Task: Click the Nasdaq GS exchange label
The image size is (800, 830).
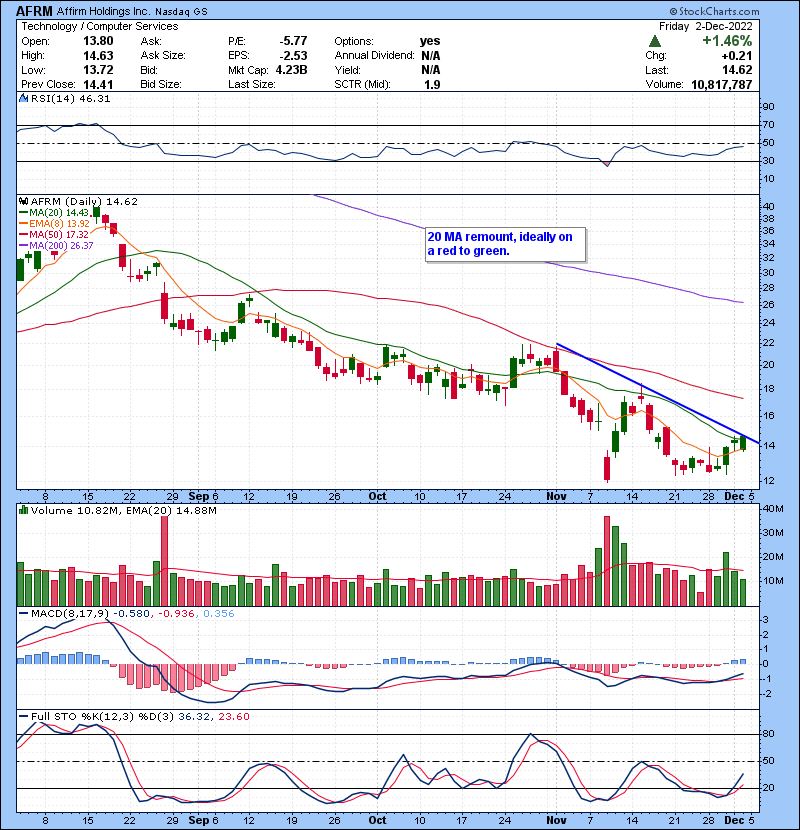Action: click(182, 12)
